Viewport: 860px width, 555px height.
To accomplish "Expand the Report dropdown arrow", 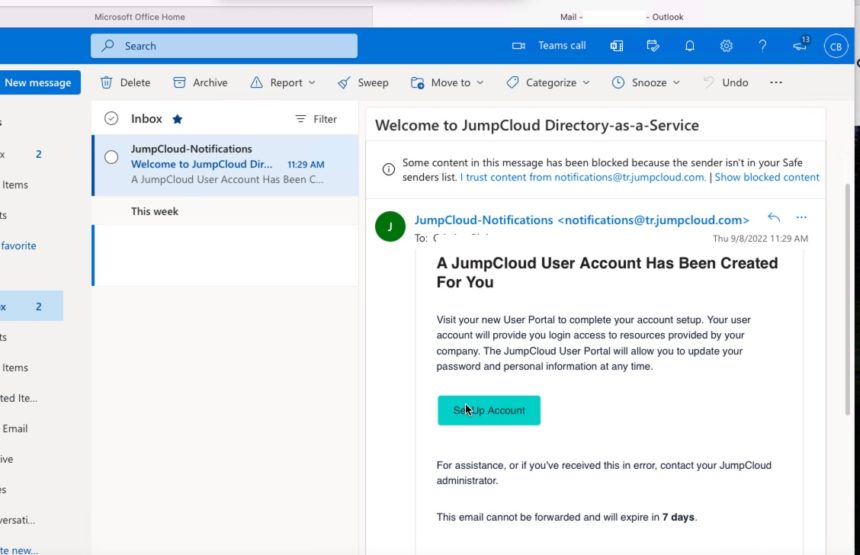I will tap(312, 83).
